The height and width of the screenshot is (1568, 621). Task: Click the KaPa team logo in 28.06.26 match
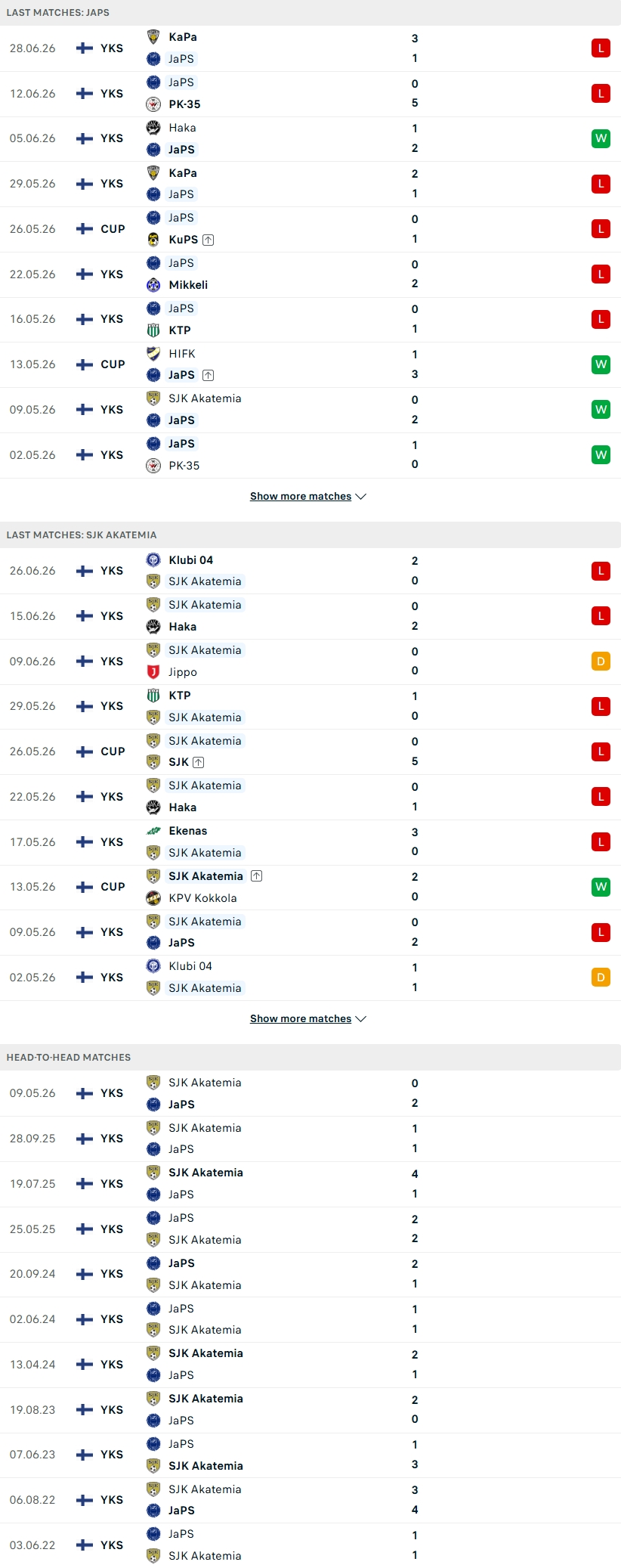point(153,37)
